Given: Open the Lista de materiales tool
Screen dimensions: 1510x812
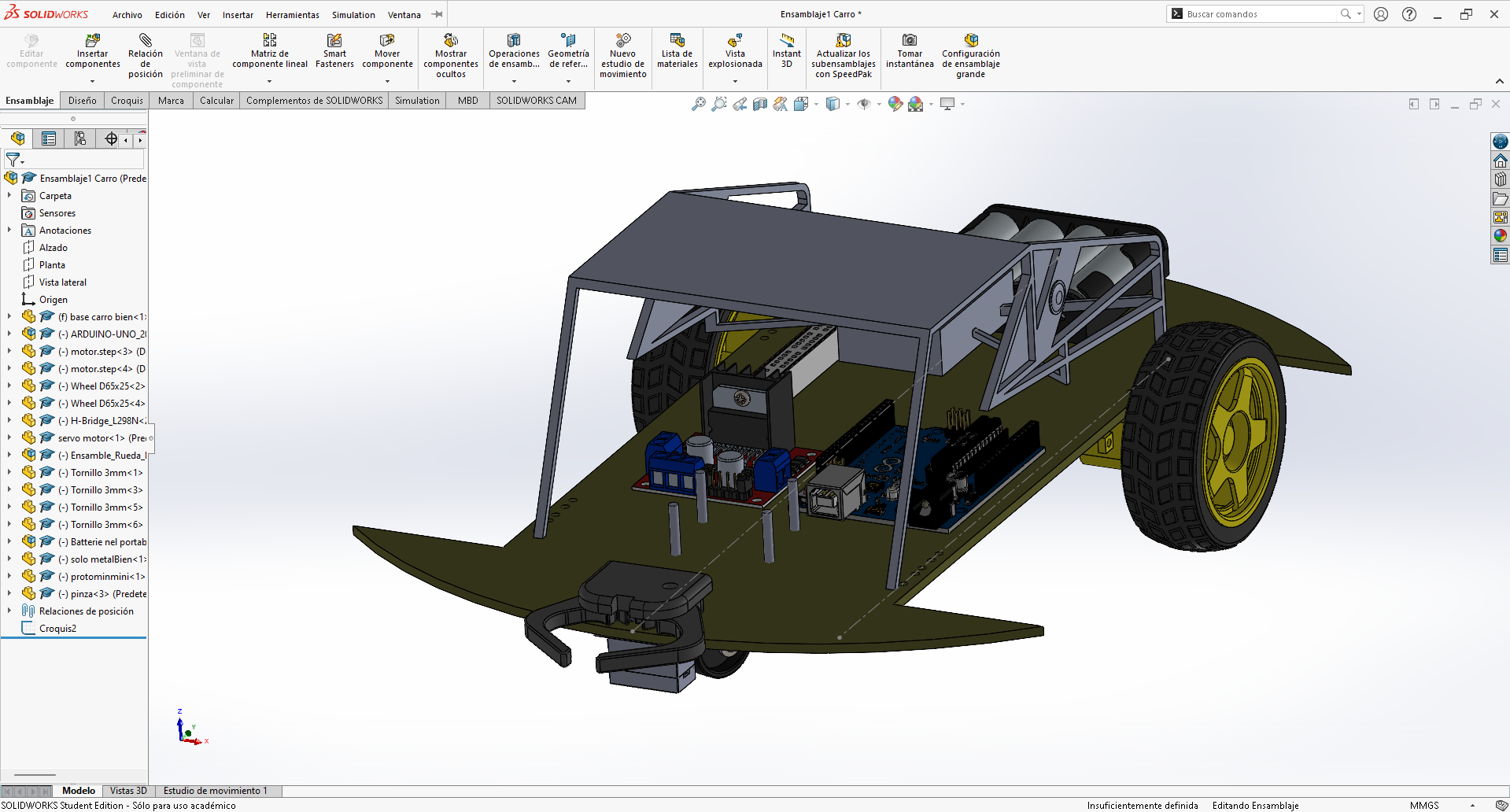Looking at the screenshot, I should (x=677, y=53).
